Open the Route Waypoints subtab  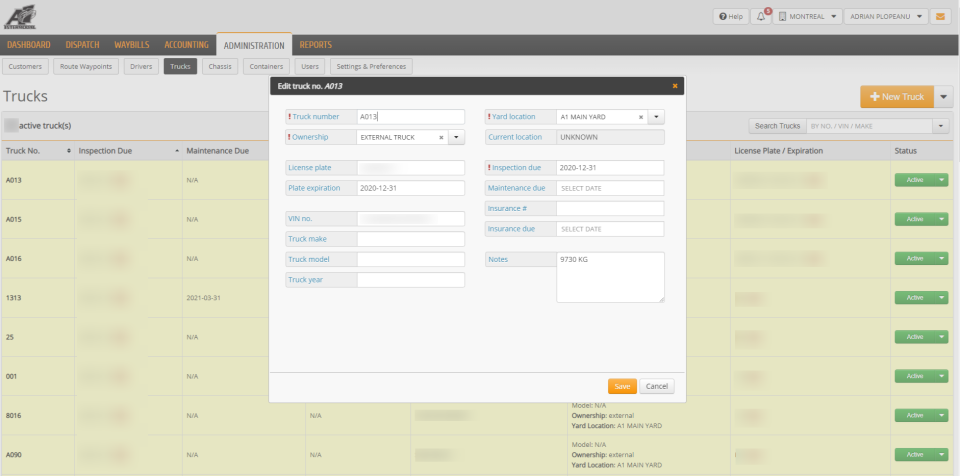point(86,66)
